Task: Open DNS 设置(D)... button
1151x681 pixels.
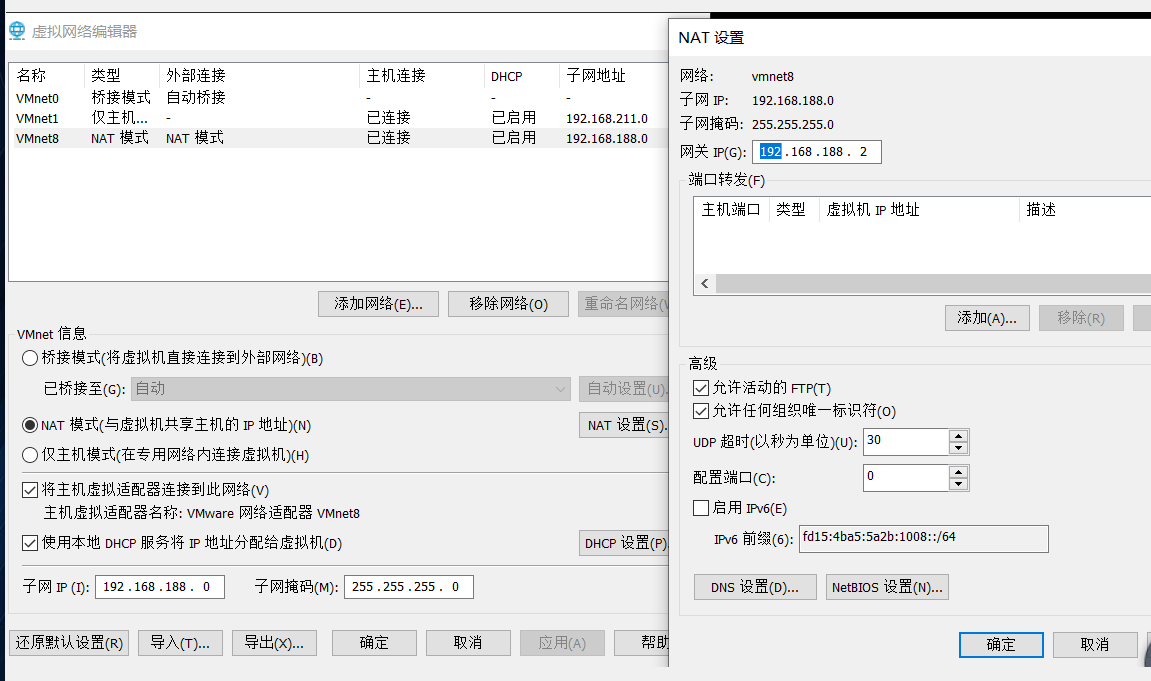Action: click(755, 587)
